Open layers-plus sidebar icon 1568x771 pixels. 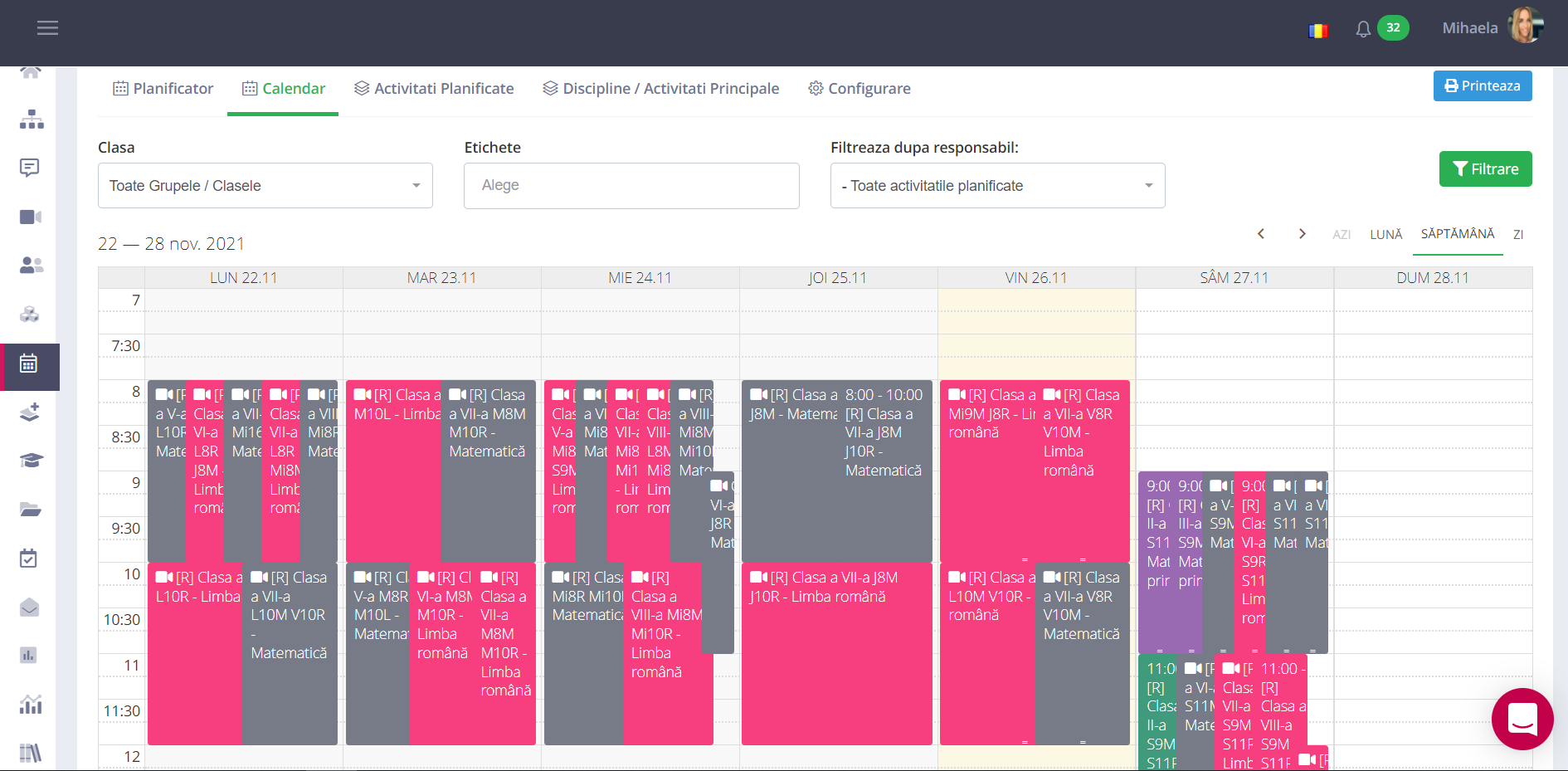(30, 412)
